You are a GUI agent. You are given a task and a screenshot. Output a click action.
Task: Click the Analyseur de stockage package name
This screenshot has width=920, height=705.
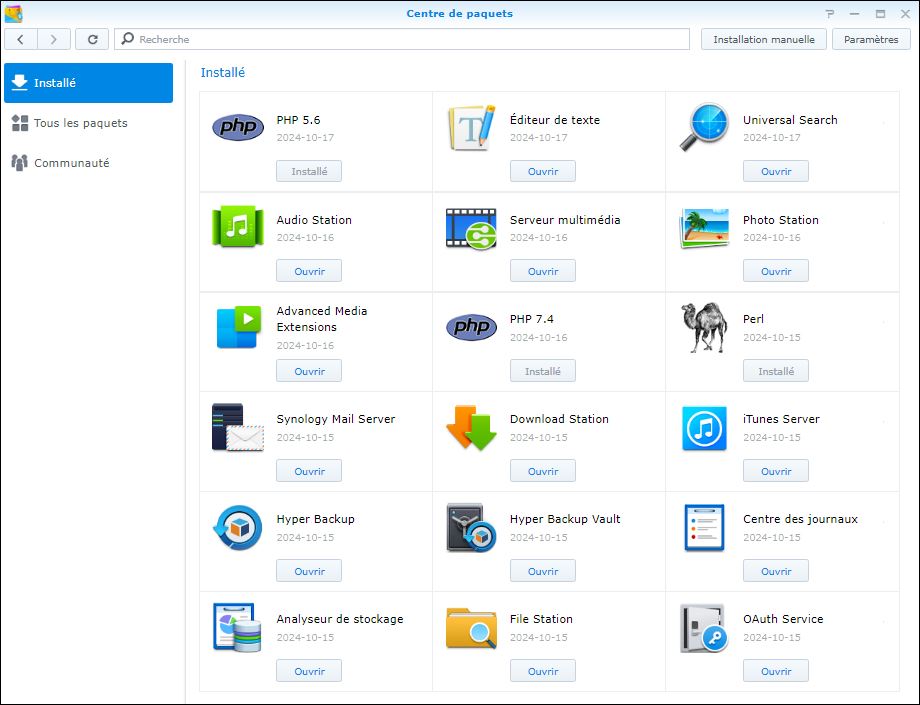pos(340,619)
